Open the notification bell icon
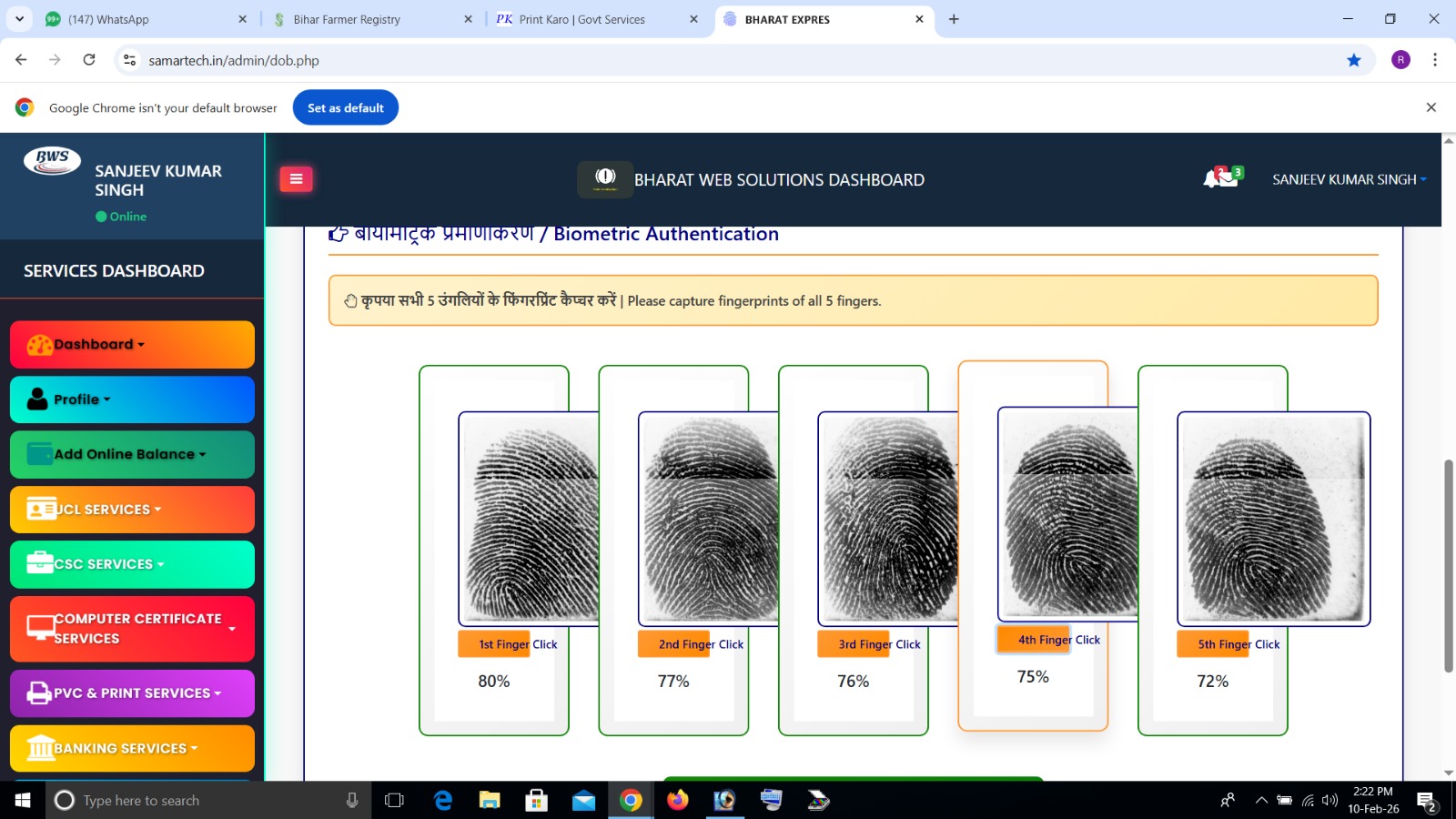 tap(1212, 178)
